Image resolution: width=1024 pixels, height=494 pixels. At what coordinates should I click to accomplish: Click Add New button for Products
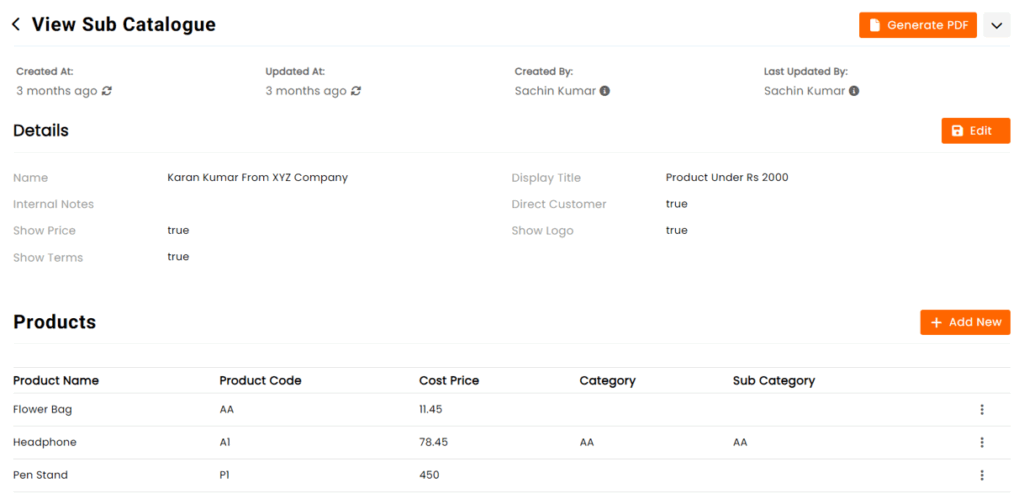(x=965, y=322)
